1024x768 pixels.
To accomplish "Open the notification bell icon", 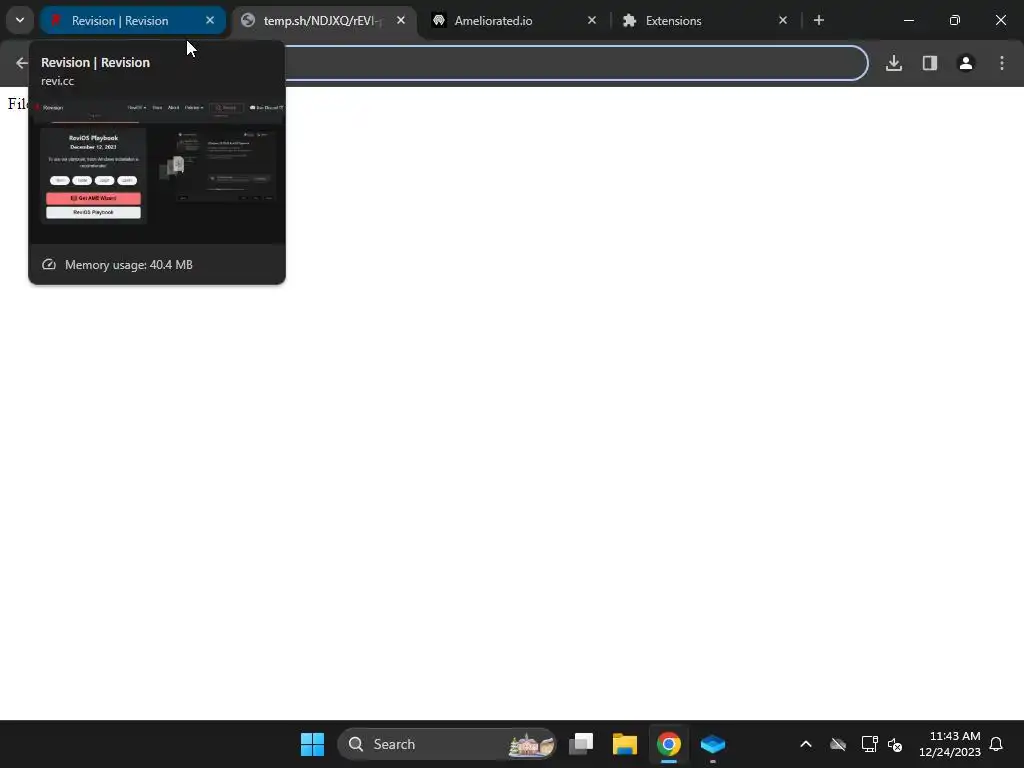I will click(x=996, y=744).
